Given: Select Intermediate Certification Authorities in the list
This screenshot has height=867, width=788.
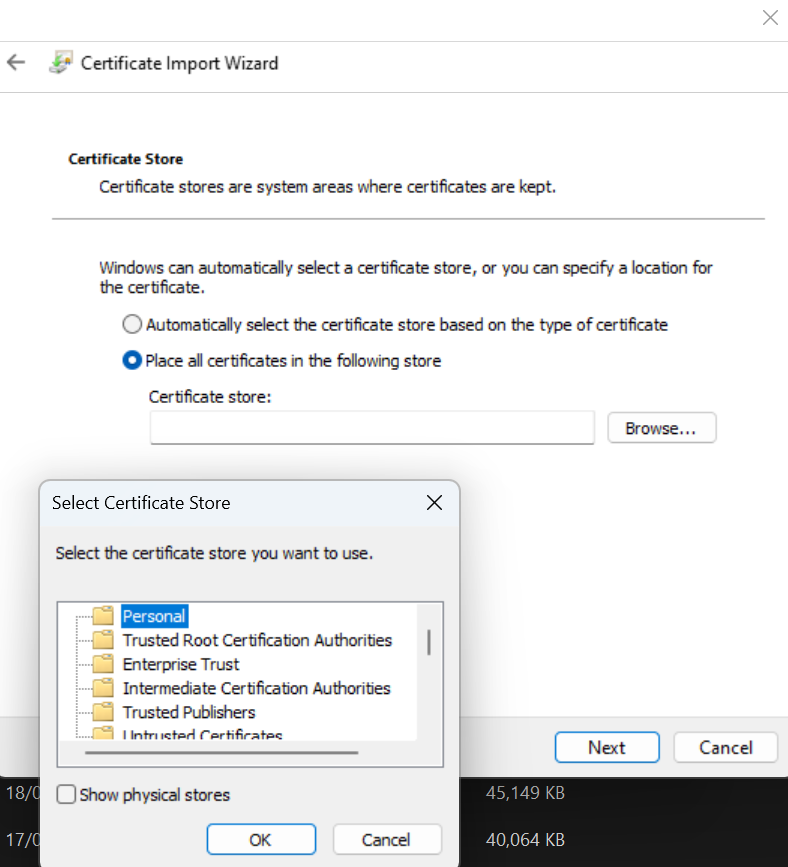Looking at the screenshot, I should pyautogui.click(x=256, y=688).
